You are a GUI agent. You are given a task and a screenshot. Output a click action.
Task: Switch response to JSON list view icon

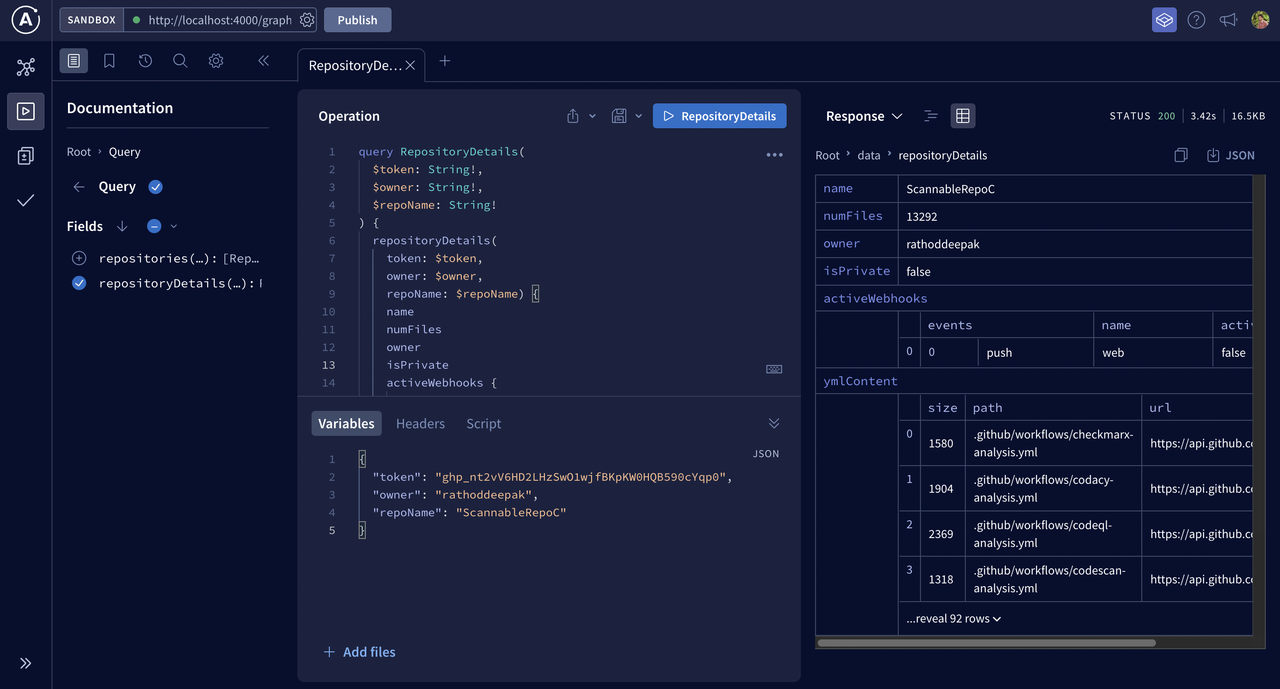pyautogui.click(x=931, y=116)
